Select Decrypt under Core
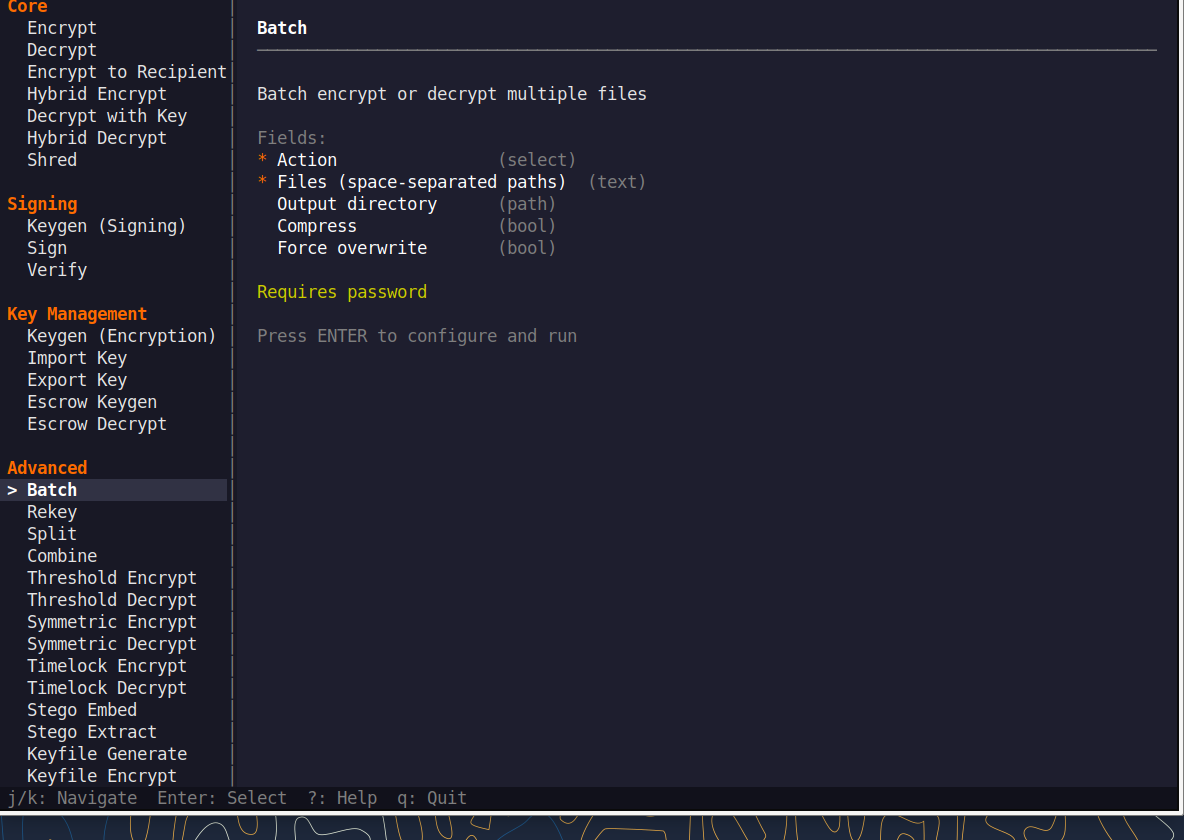Viewport: 1184px width, 840px height. pyautogui.click(x=62, y=50)
